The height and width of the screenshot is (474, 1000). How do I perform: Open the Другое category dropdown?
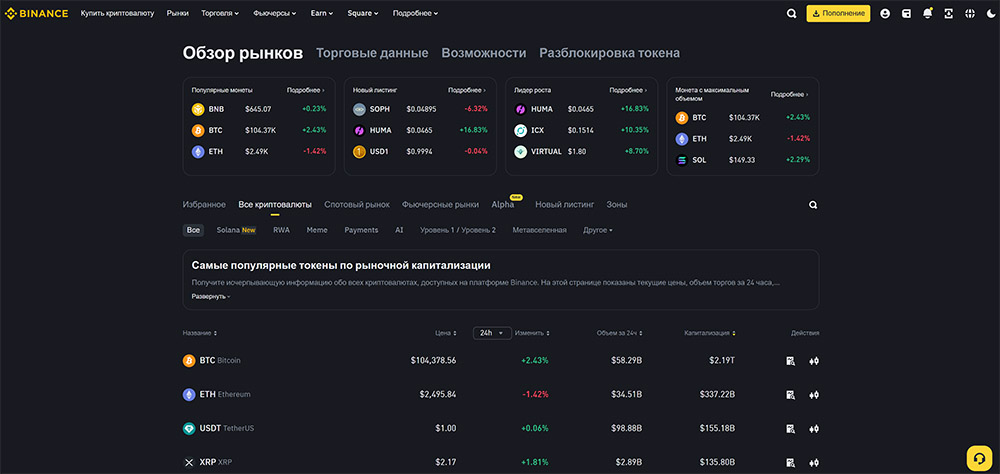[598, 230]
